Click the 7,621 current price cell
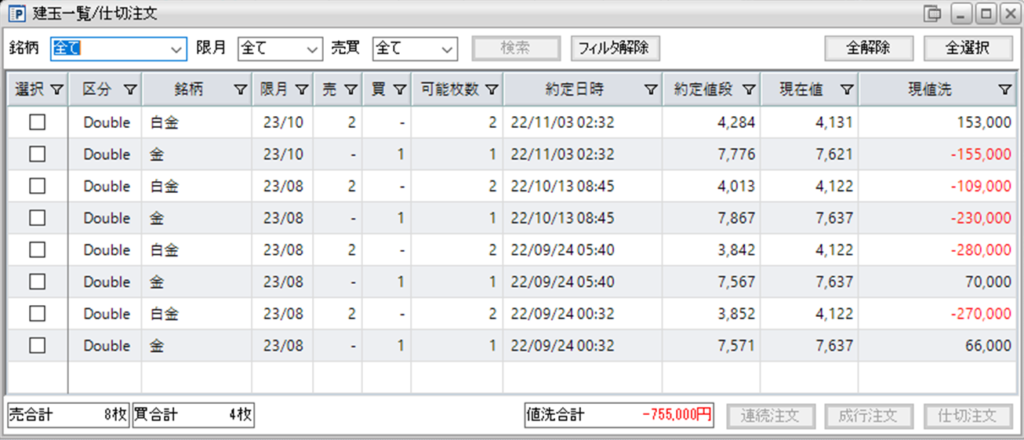 [809, 154]
